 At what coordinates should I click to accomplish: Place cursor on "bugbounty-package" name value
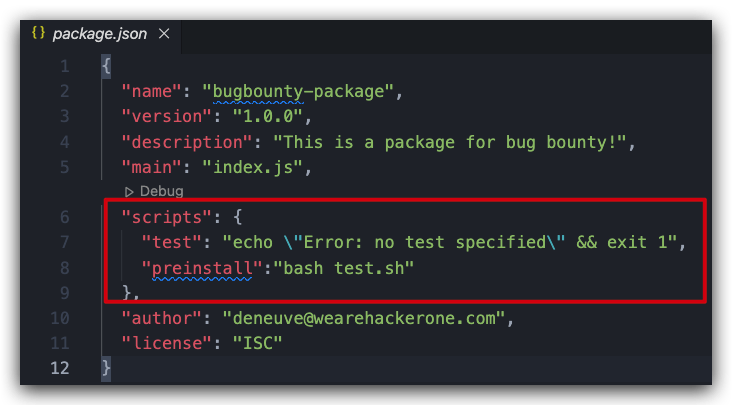(x=298, y=91)
